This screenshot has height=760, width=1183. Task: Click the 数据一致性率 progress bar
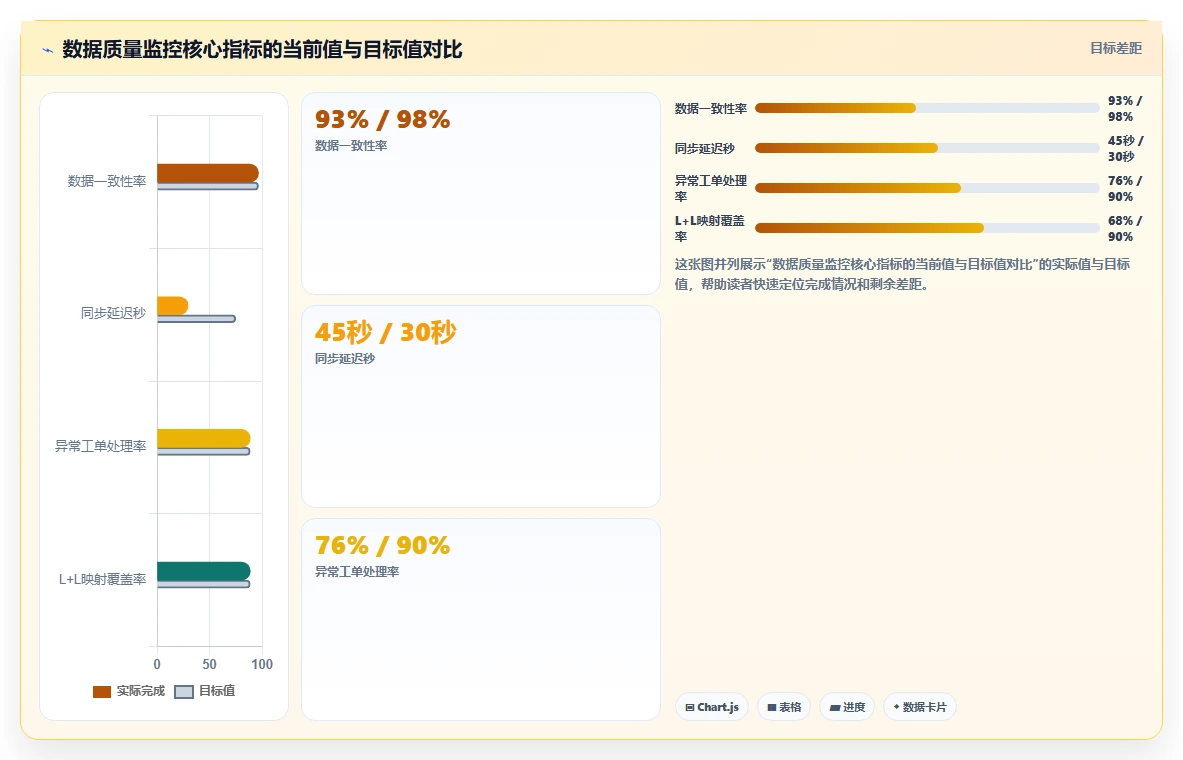click(x=927, y=108)
